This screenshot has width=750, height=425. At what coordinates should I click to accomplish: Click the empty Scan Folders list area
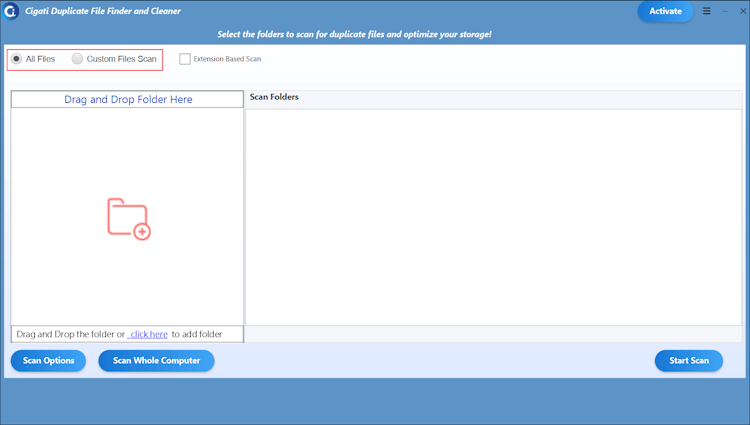(493, 218)
